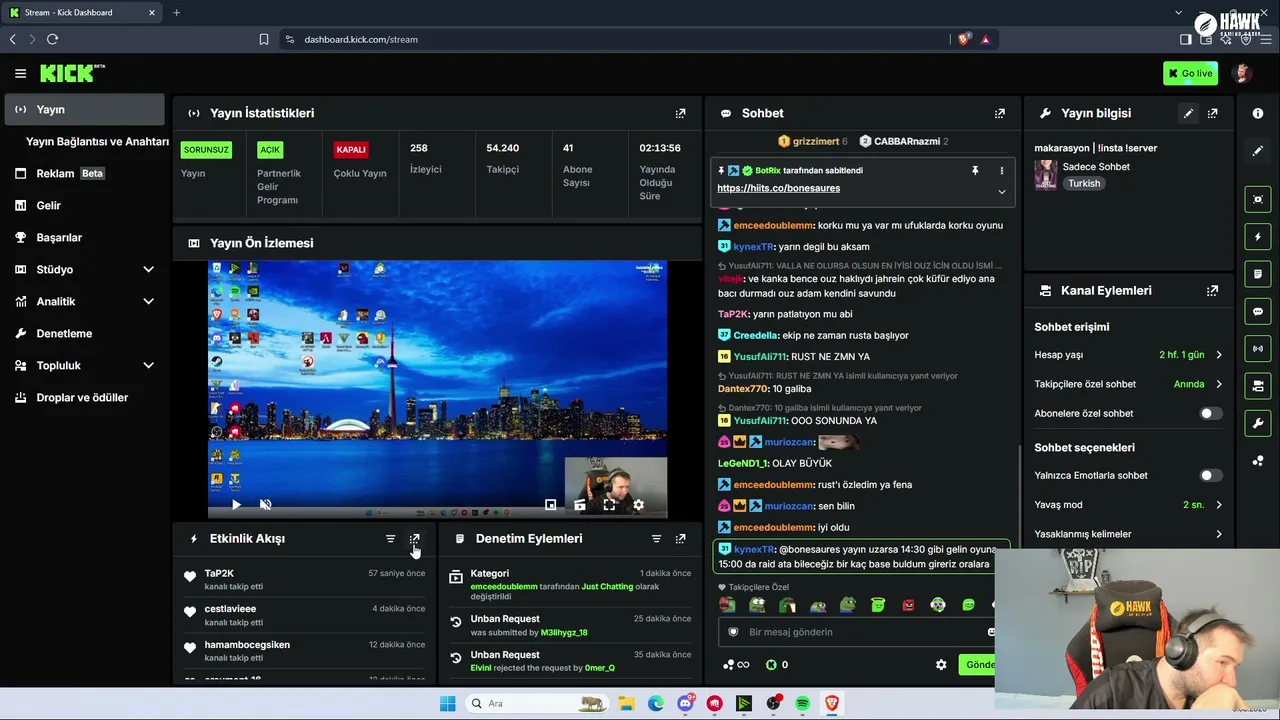The image size is (1280, 720).
Task: Open Yasaklanmış kelimeler arrow
Action: tap(1218, 534)
